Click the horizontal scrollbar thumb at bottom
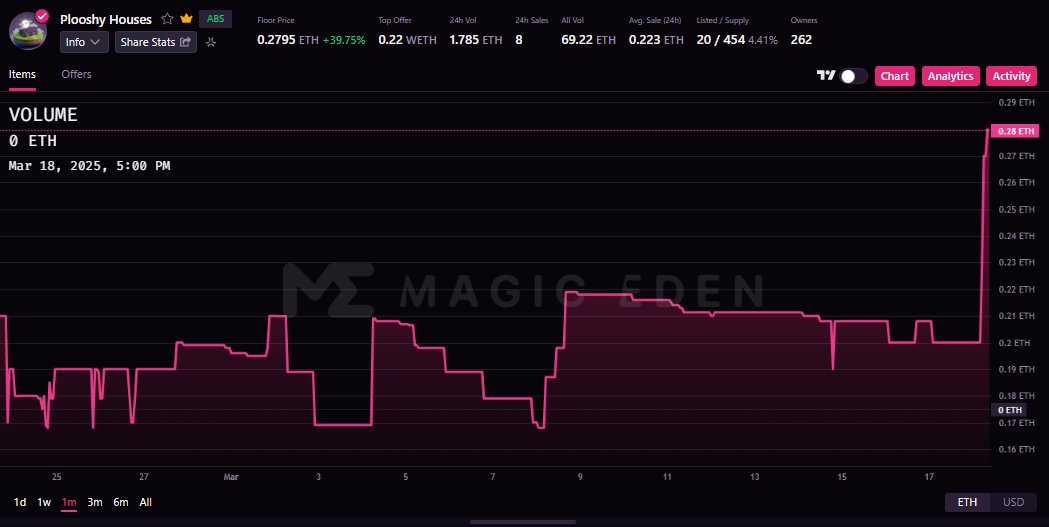Screen dimensions: 1049x527 pyautogui.click(x=522, y=522)
